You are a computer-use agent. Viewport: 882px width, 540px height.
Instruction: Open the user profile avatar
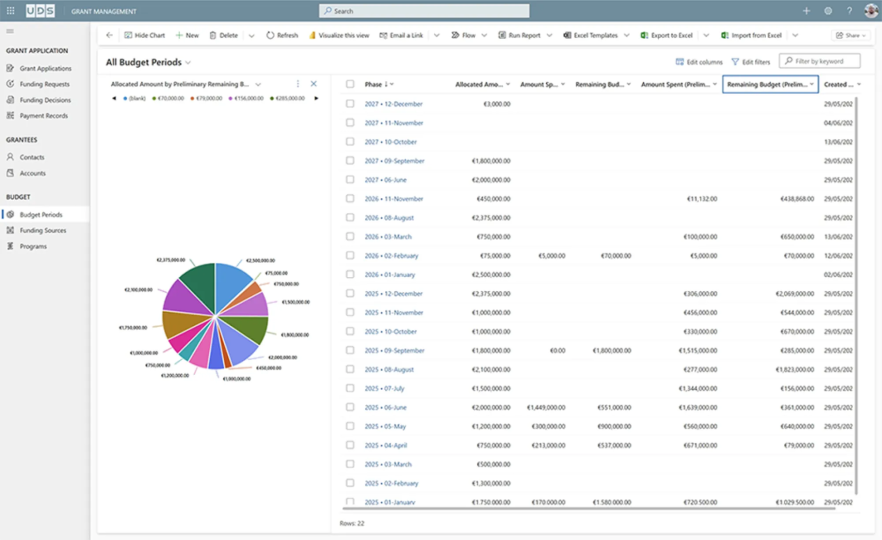pos(871,11)
